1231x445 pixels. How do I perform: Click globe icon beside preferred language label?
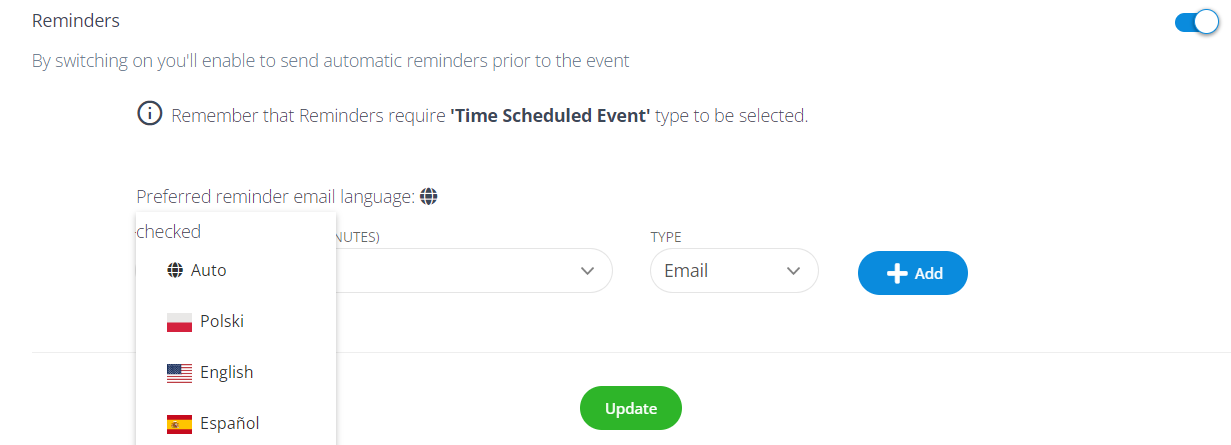(429, 197)
